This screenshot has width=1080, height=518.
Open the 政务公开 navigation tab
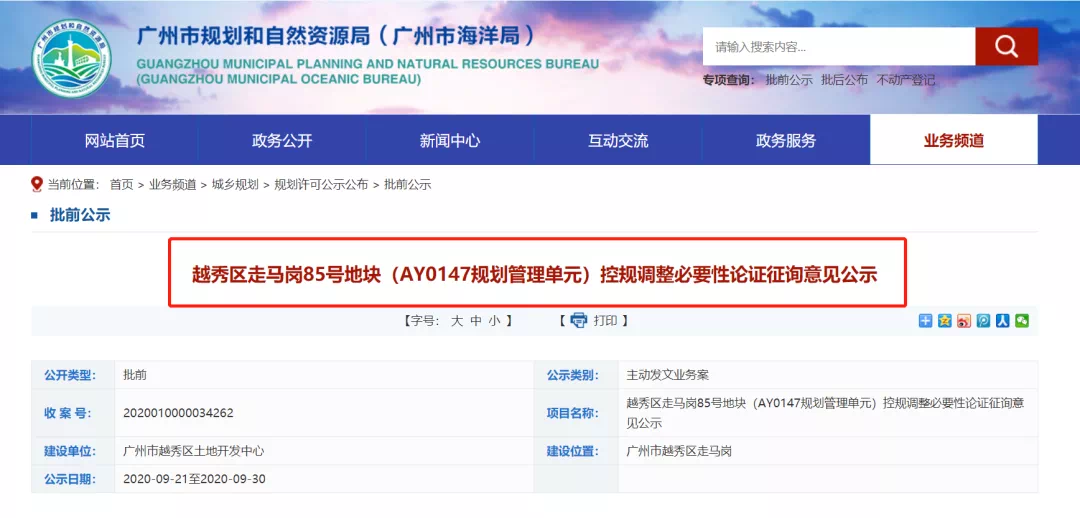point(282,141)
